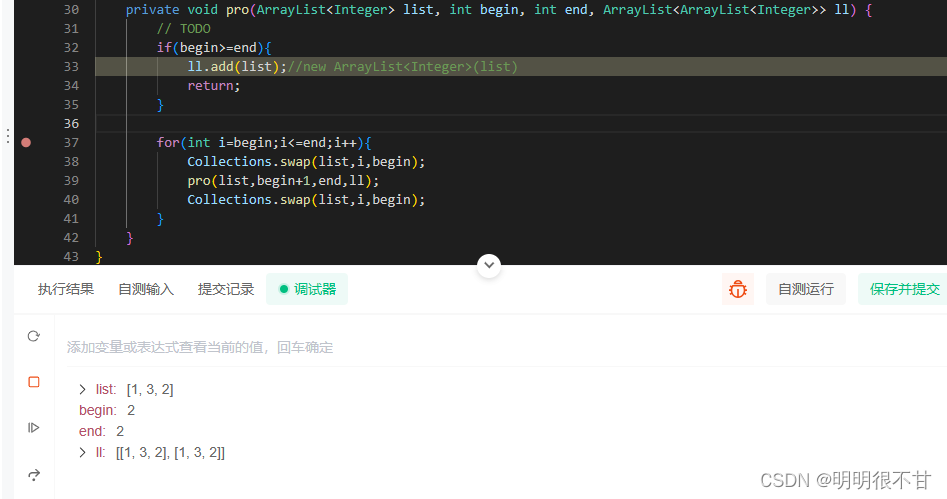Screen dimensions: 947x499
Task: Remove the breakpoint on line 37
Action: point(26,143)
